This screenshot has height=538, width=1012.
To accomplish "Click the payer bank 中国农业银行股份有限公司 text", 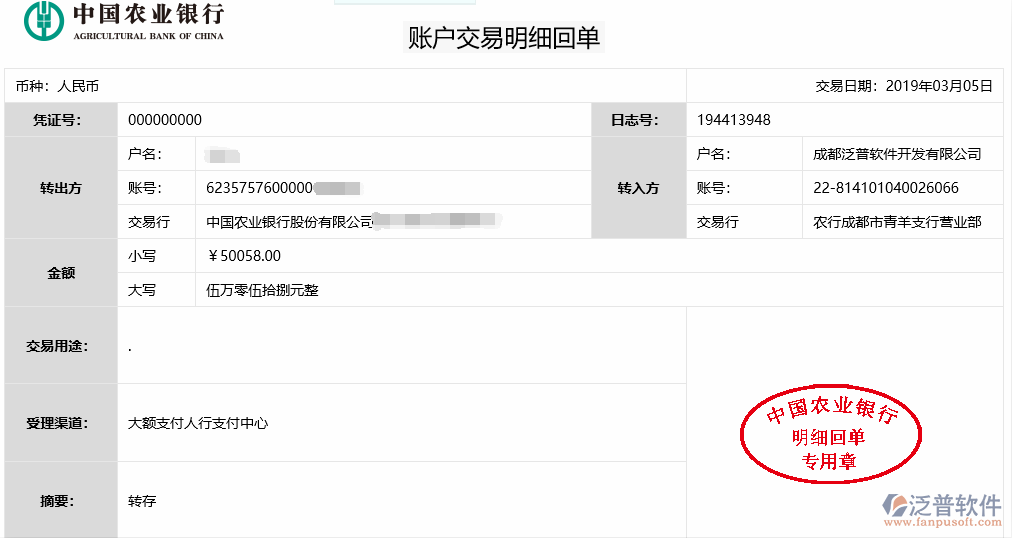I will point(289,222).
